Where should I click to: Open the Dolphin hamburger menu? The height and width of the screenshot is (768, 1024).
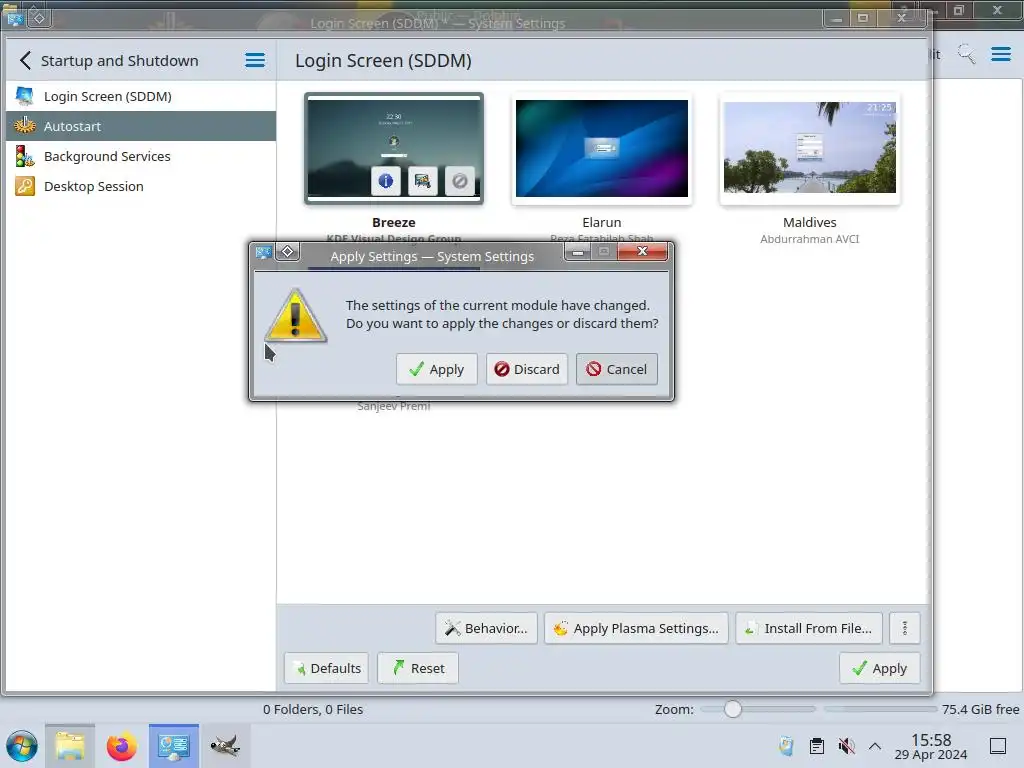tap(1000, 54)
